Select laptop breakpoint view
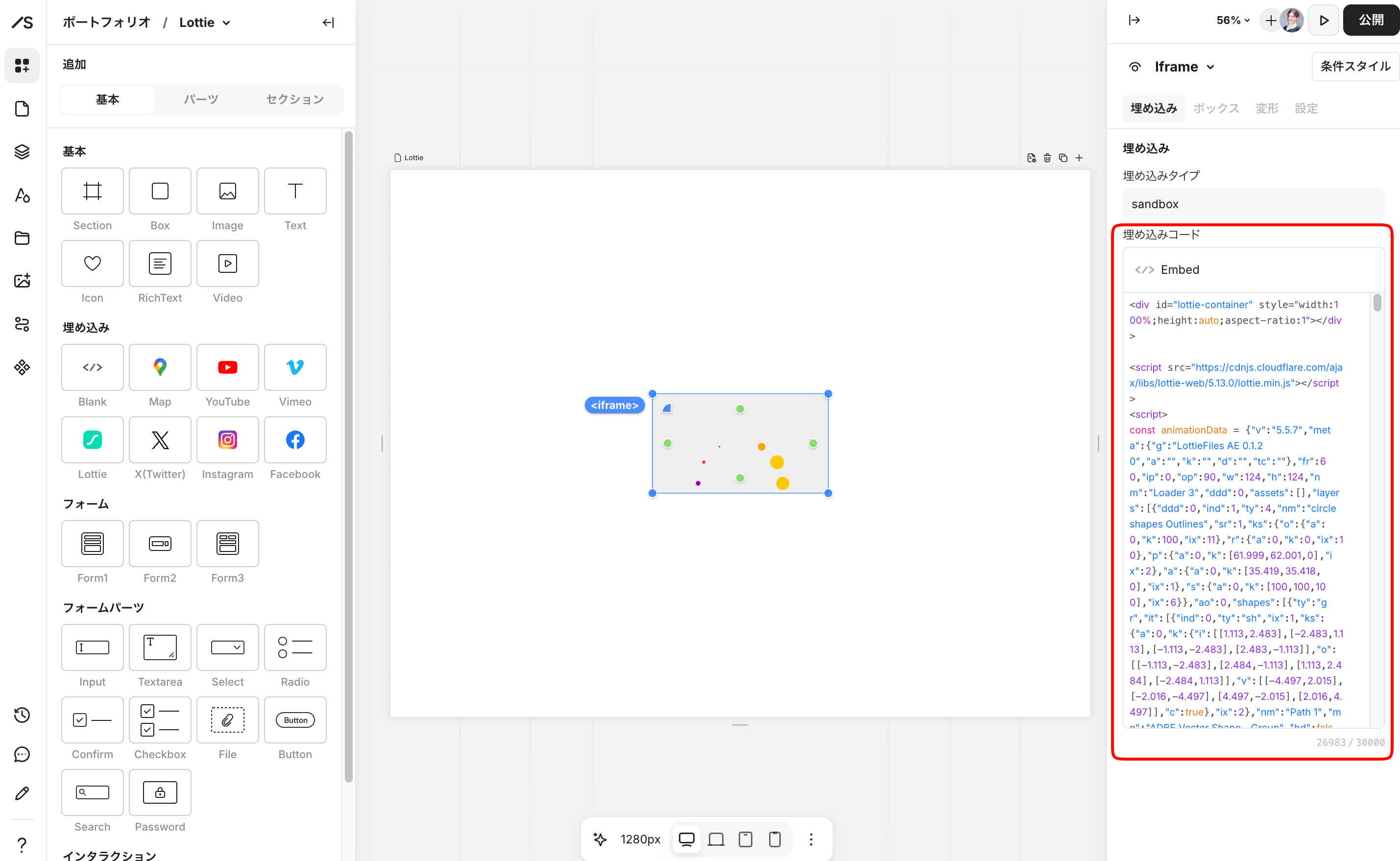The width and height of the screenshot is (1400, 861). coord(716,839)
